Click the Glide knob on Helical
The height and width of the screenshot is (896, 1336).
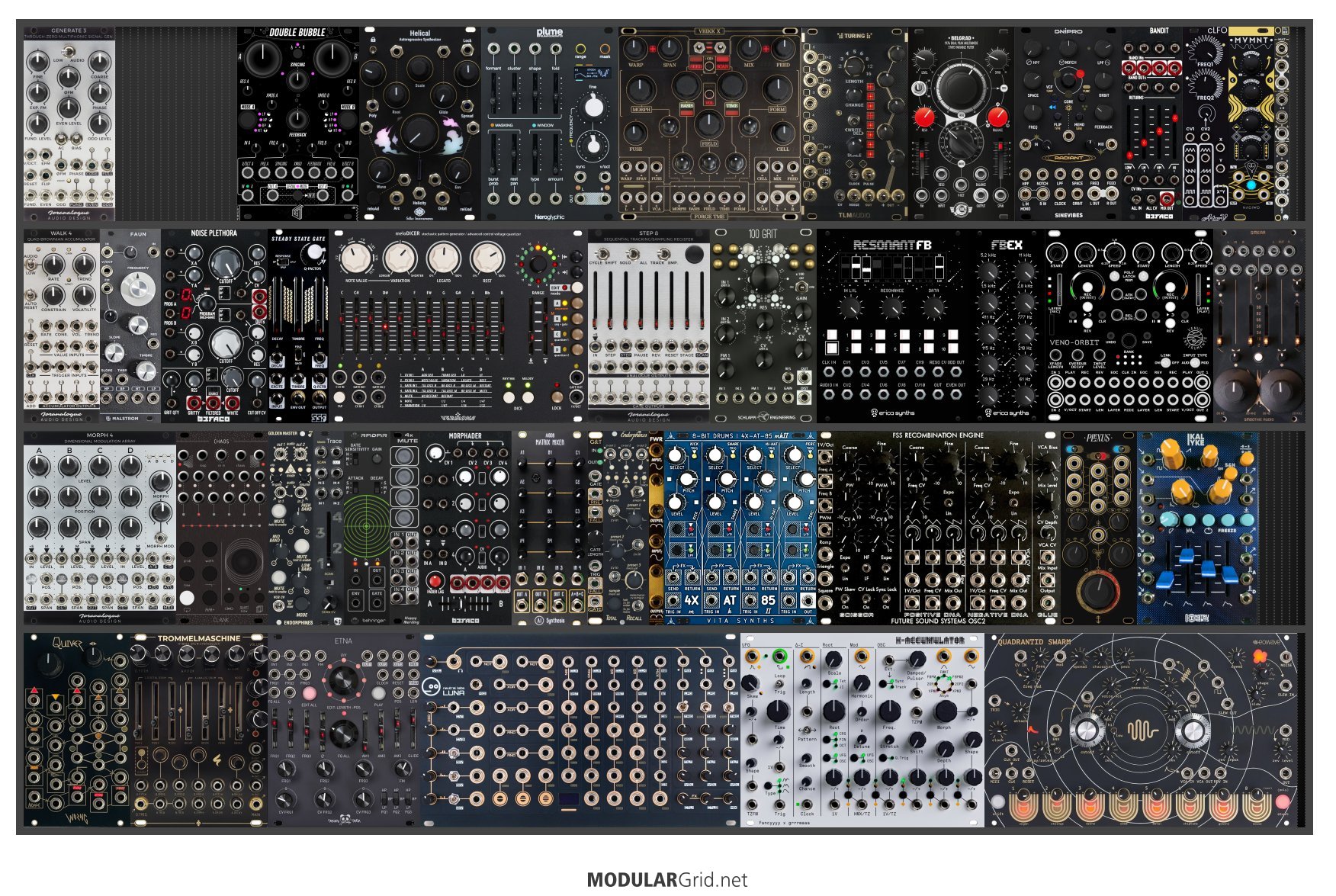(443, 96)
